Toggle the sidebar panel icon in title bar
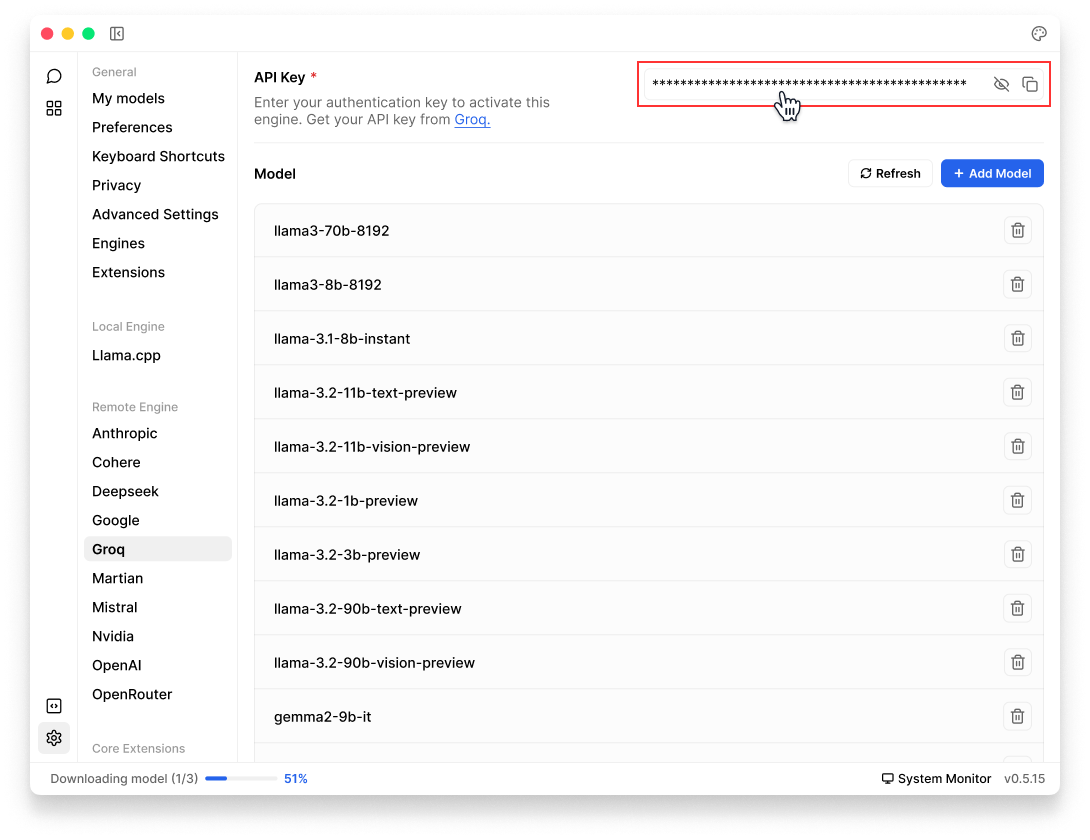1090x840 pixels. tap(117, 33)
